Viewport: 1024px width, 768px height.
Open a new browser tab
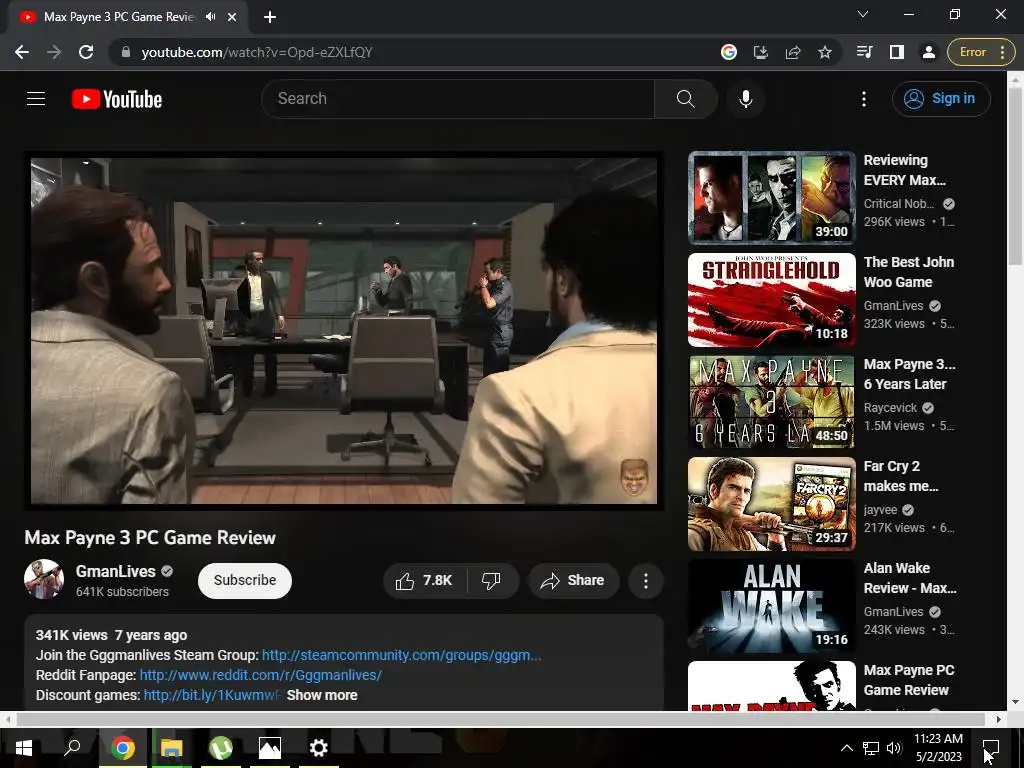tap(270, 17)
